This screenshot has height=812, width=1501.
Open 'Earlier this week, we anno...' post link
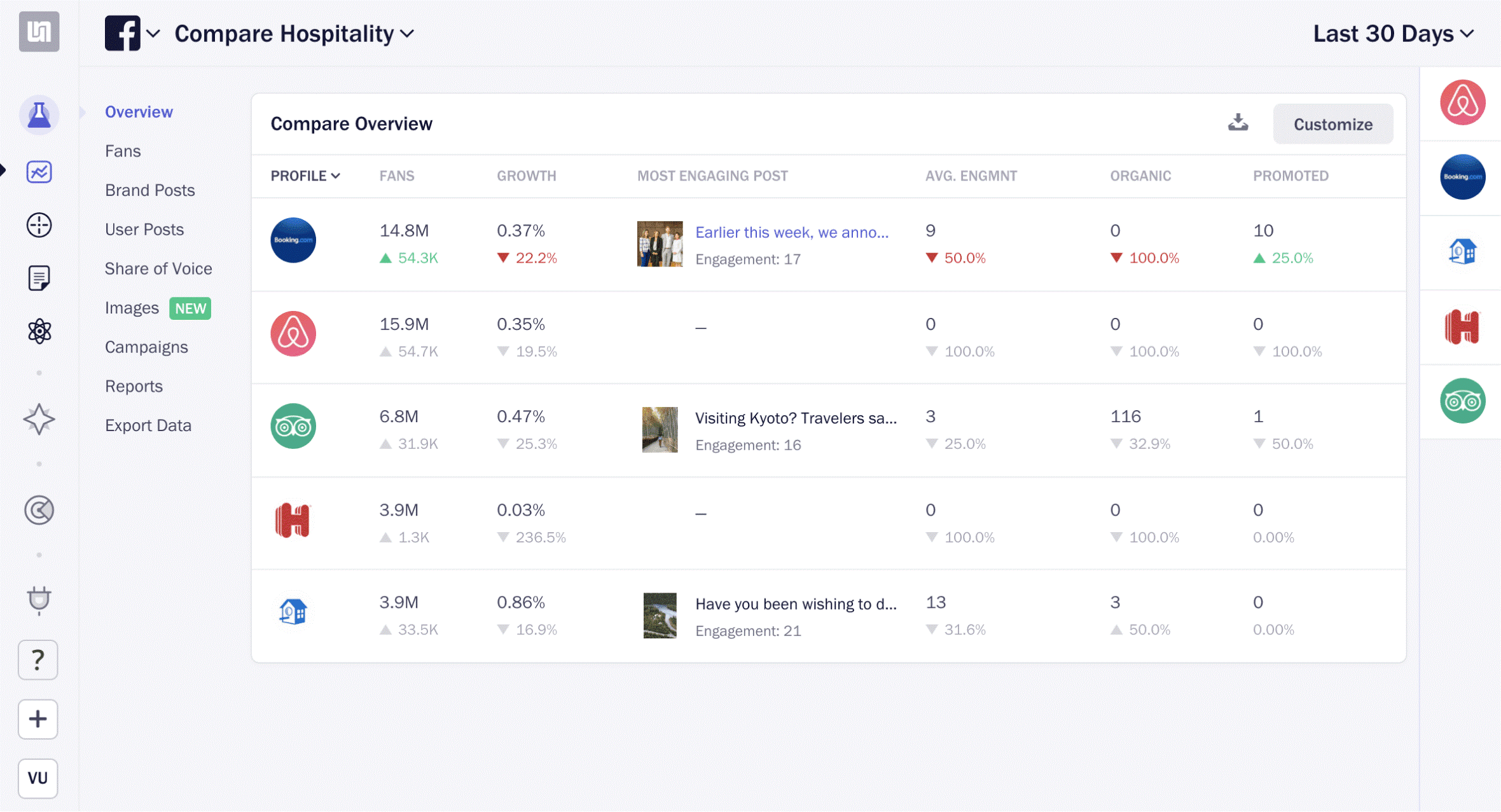tap(792, 232)
